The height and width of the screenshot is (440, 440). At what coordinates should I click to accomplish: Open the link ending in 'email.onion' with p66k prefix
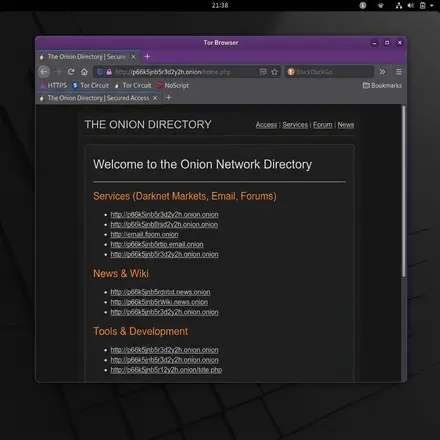point(157,244)
